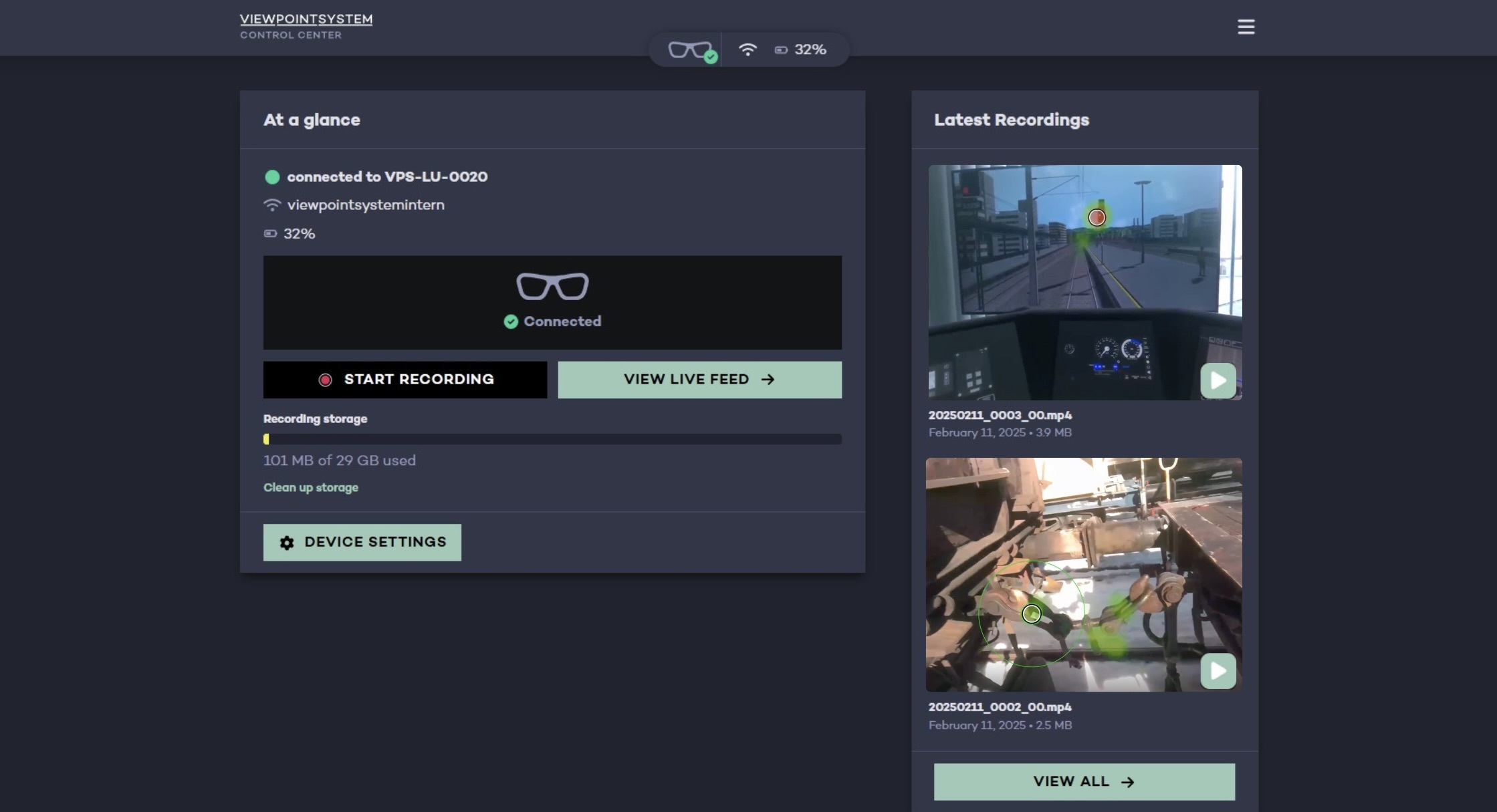Click the Wi-Fi icon in header pill
This screenshot has height=812, width=1497.
tap(747, 50)
